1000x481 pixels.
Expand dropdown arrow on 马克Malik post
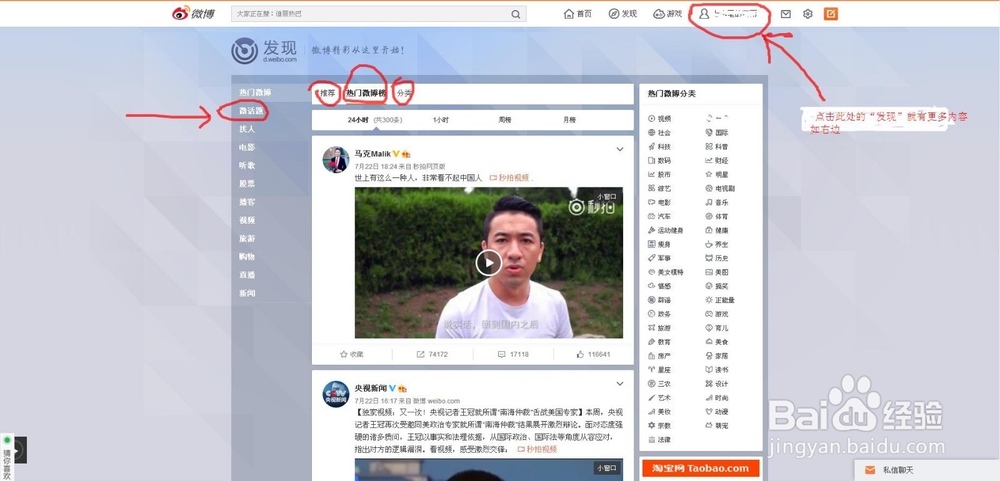tap(619, 149)
